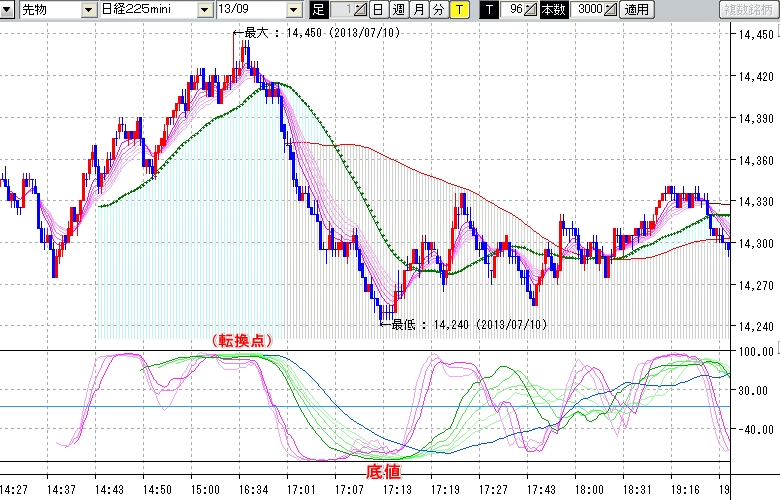Toggle the yellow T tick chart button
The height and width of the screenshot is (500, 780).
[x=458, y=10]
